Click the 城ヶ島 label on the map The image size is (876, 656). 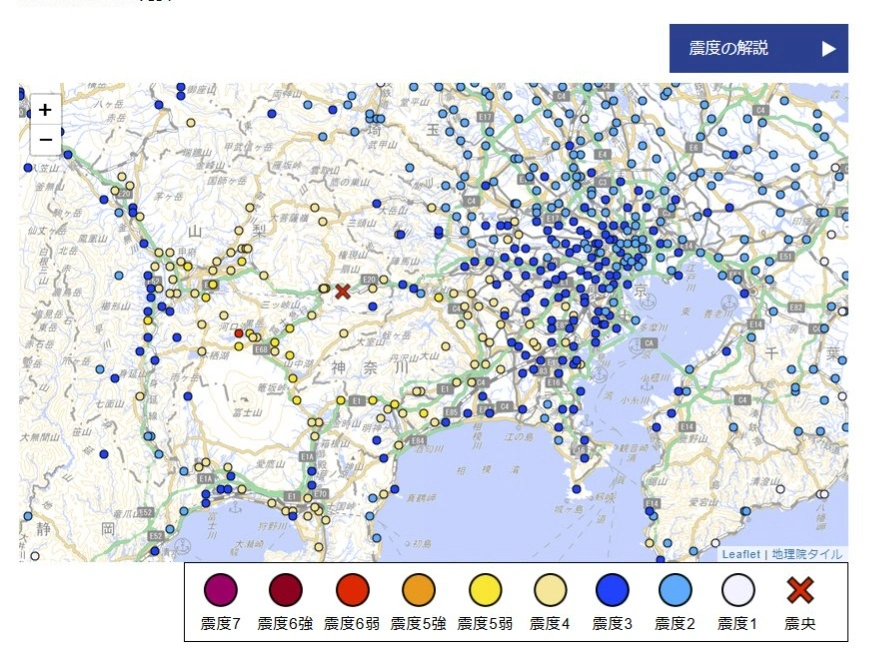click(568, 509)
